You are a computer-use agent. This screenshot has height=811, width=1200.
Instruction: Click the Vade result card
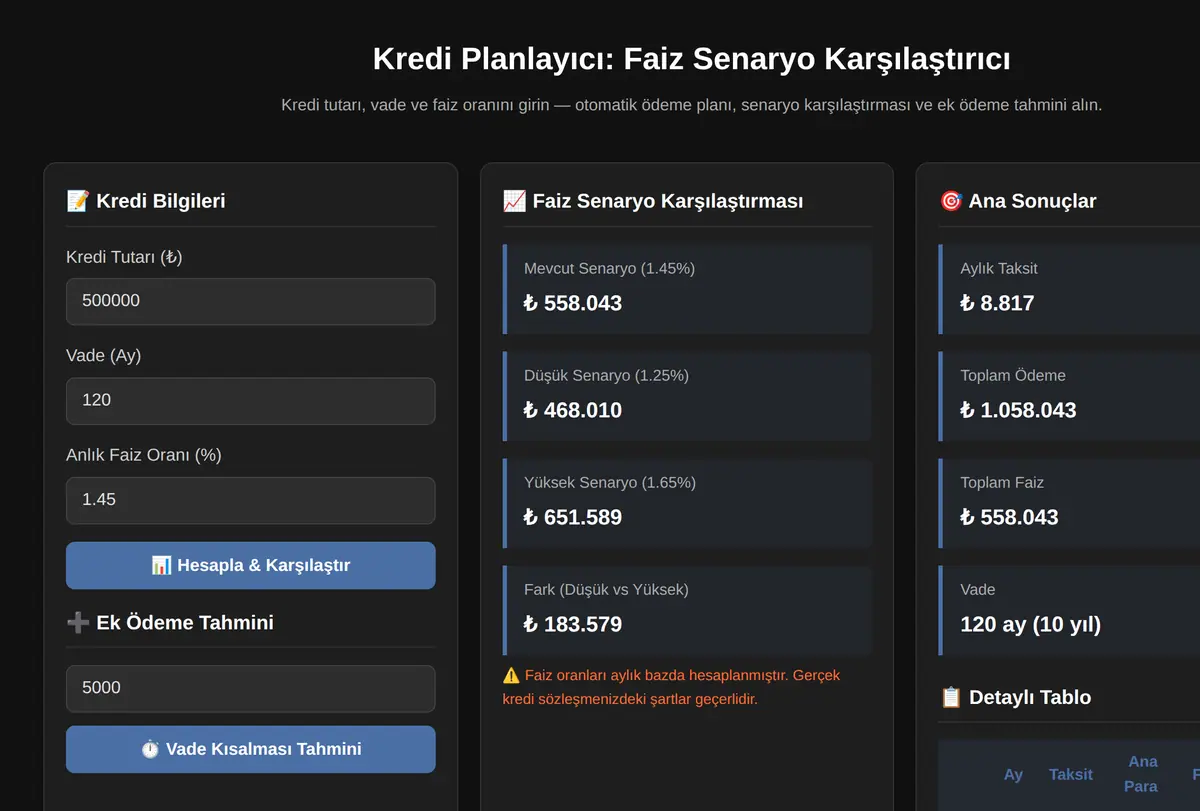pos(1069,610)
